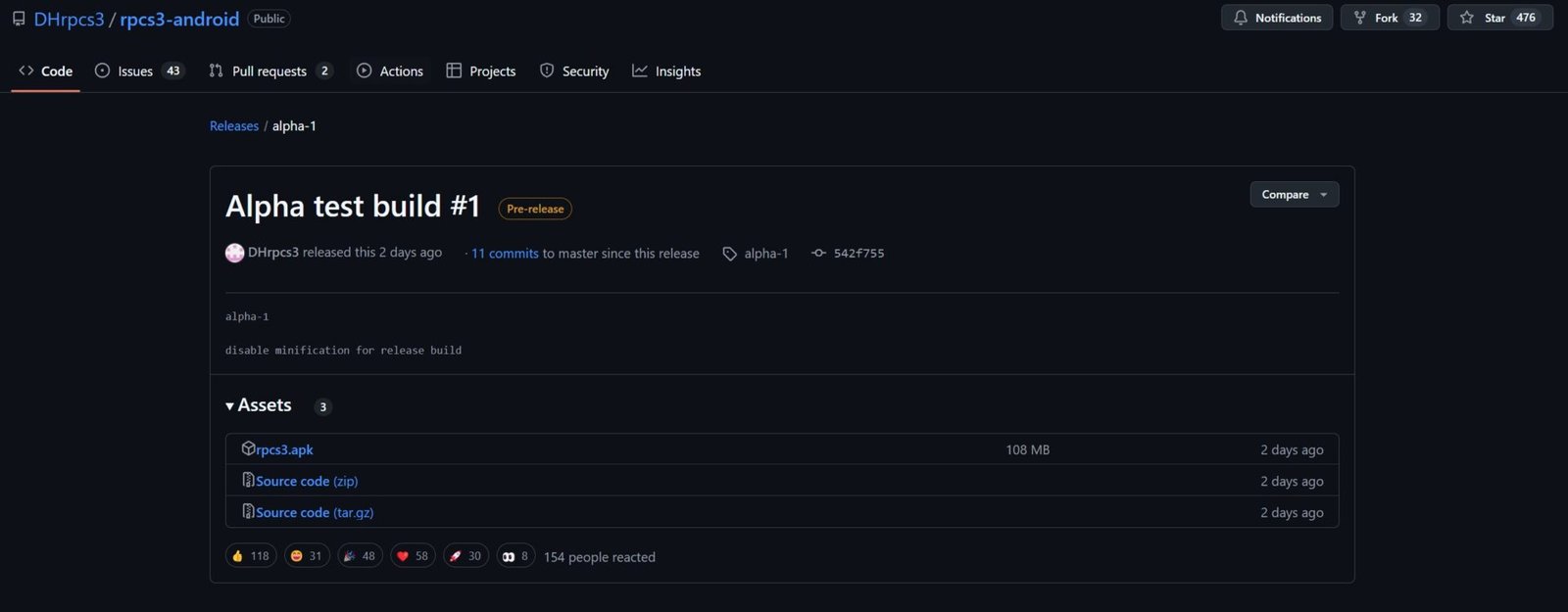Toggle the thumbs up reaction with 118

click(x=251, y=556)
